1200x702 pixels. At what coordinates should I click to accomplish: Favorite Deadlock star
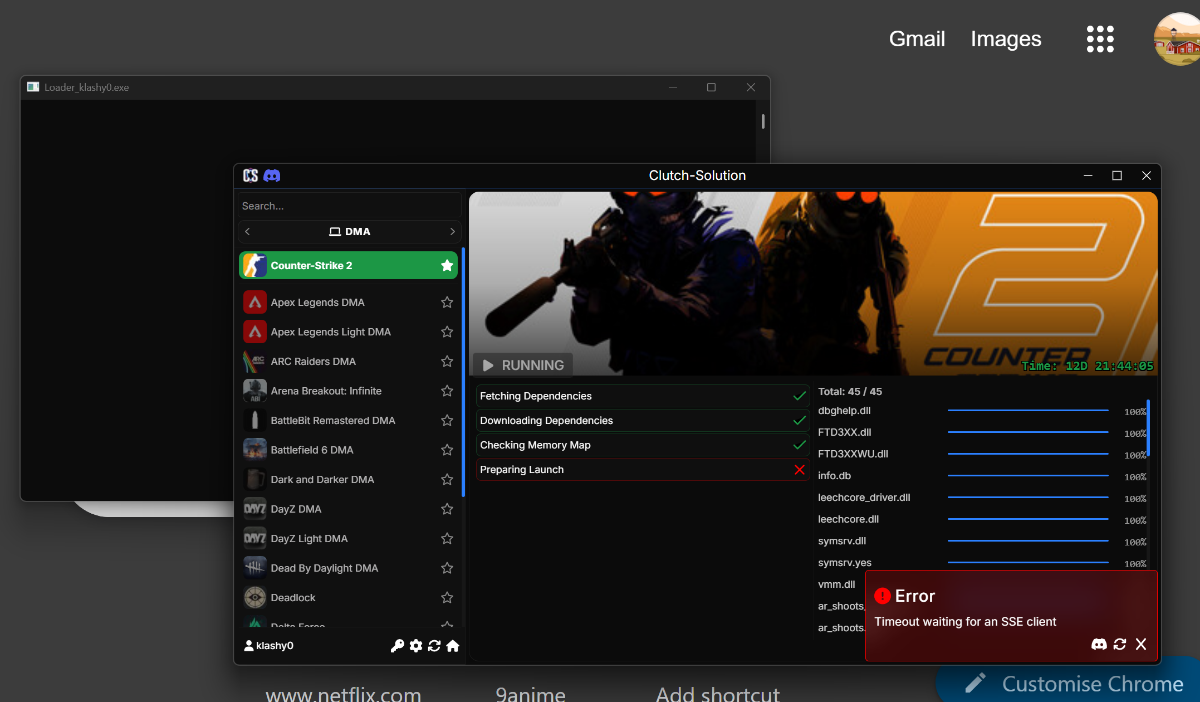(x=447, y=597)
